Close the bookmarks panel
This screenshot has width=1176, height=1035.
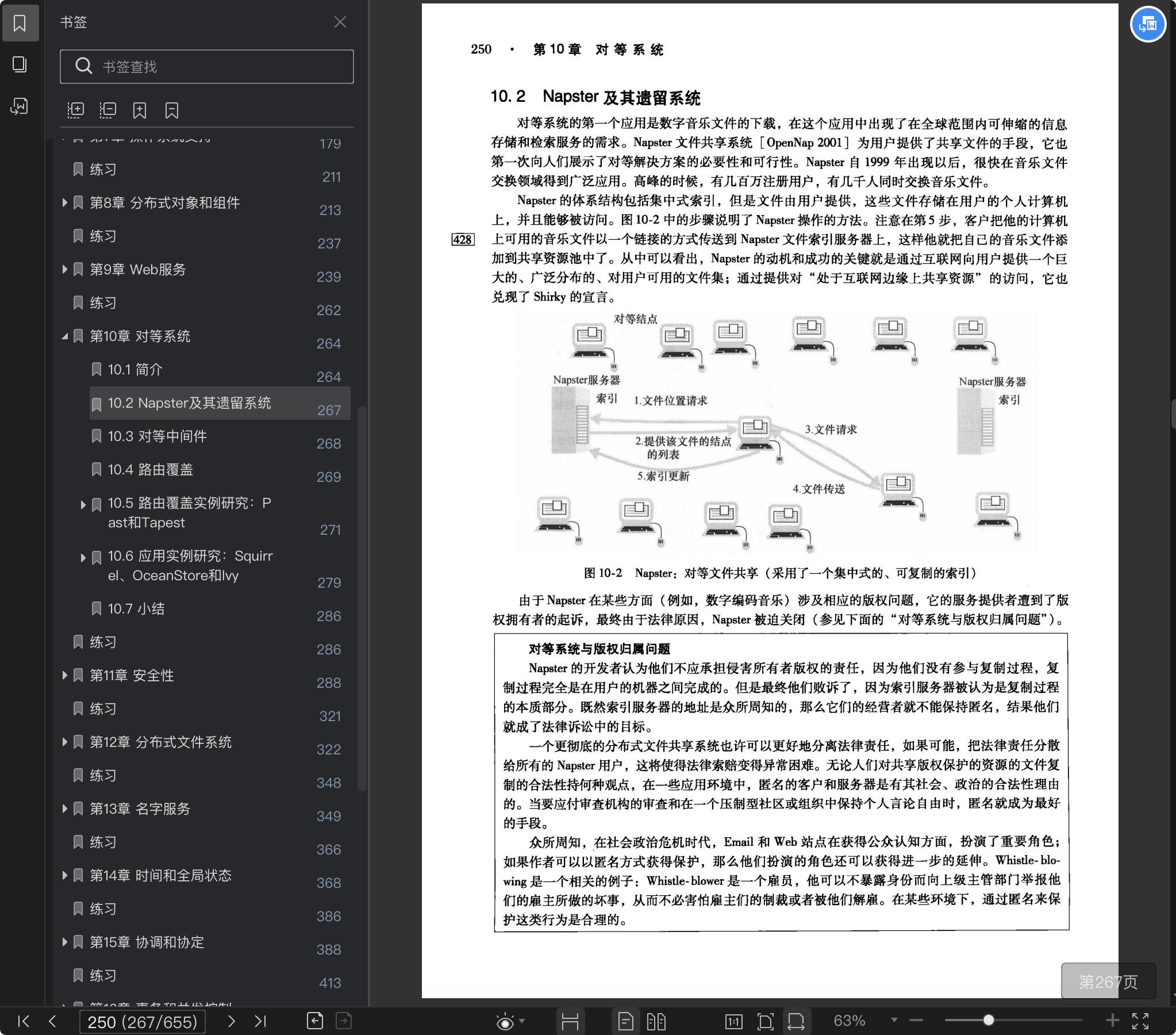(x=340, y=22)
